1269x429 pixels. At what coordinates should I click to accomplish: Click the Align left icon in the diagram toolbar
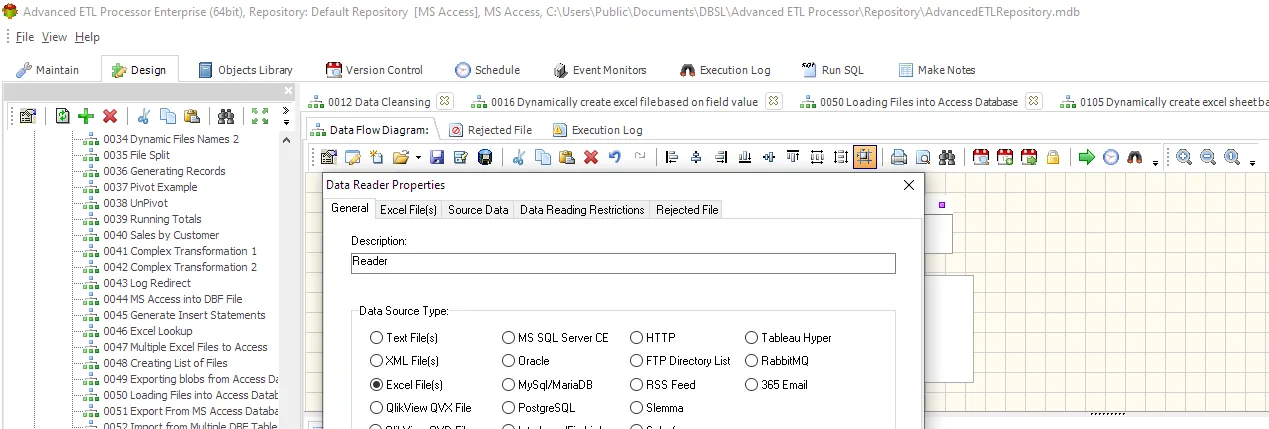click(672, 157)
